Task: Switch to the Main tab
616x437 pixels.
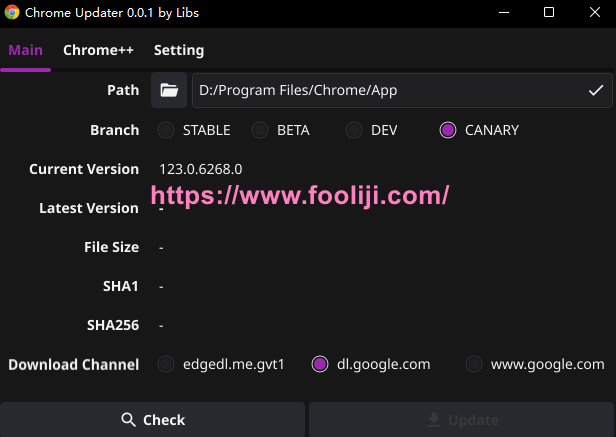Action: click(25, 50)
